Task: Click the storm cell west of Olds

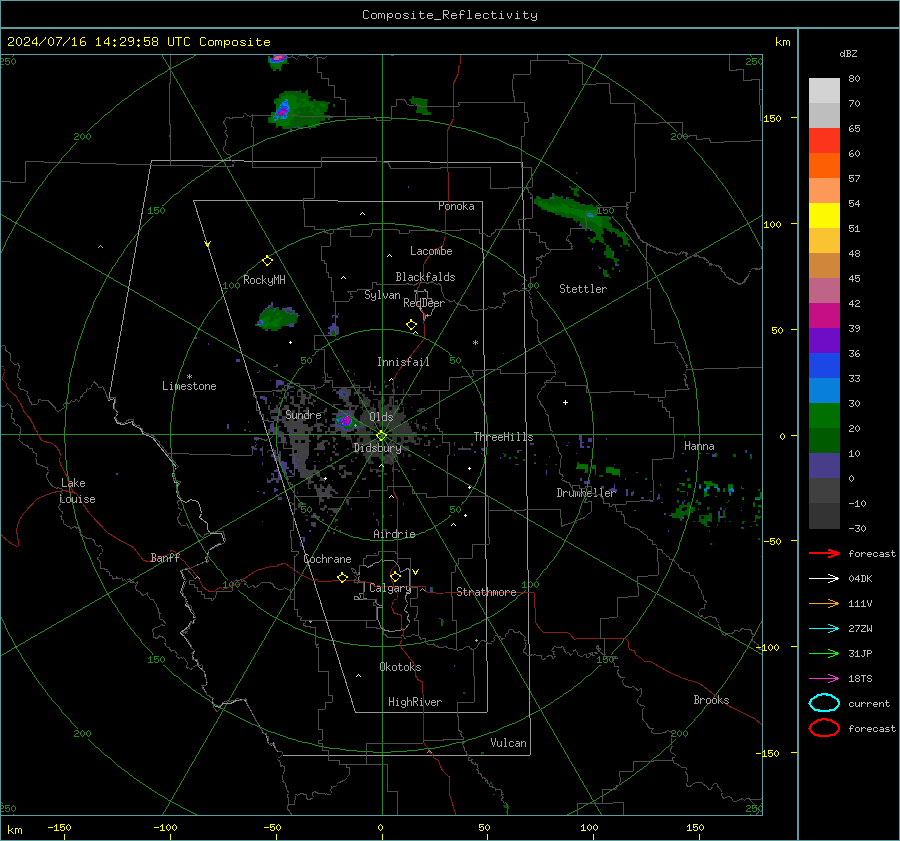Action: (346, 421)
